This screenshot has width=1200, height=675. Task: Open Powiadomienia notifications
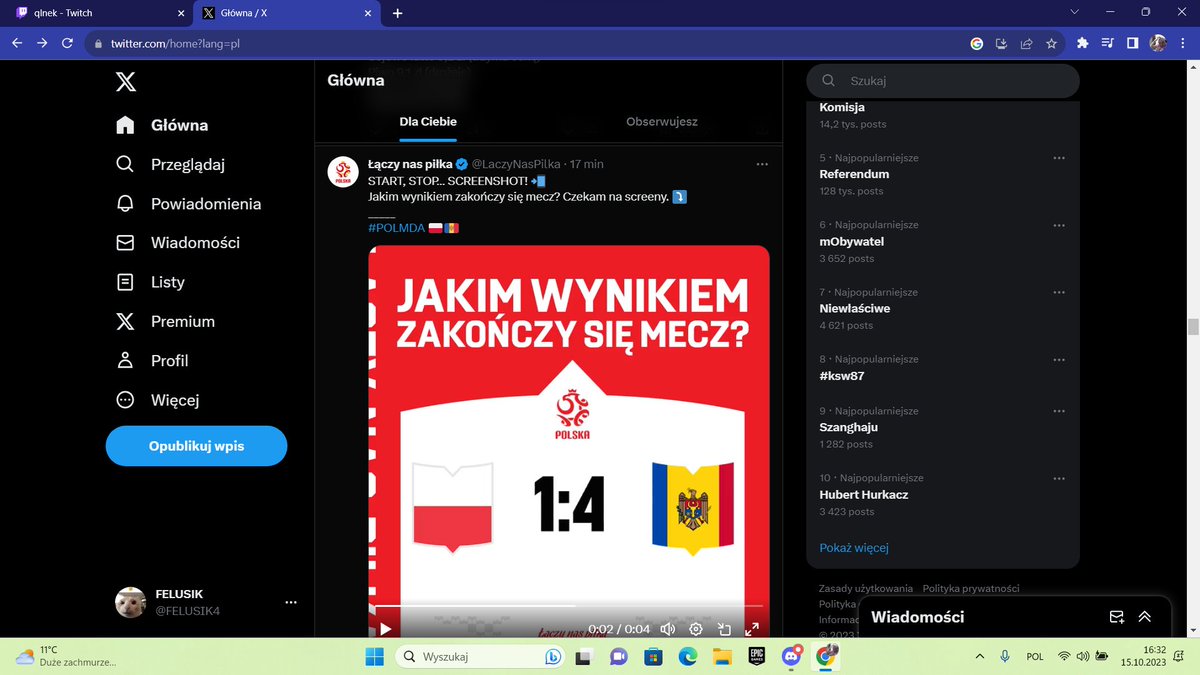point(188,203)
